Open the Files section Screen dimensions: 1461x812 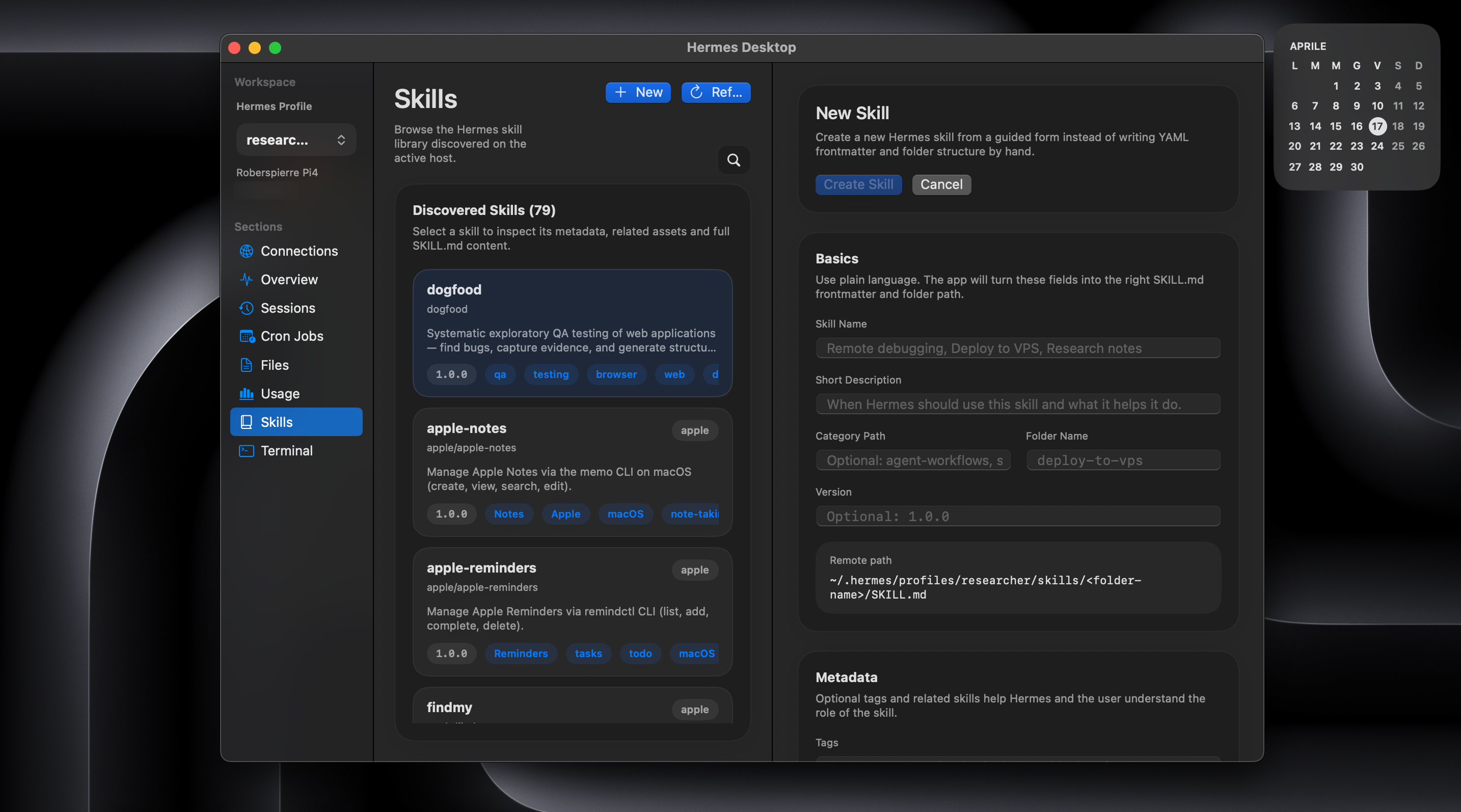coord(274,365)
